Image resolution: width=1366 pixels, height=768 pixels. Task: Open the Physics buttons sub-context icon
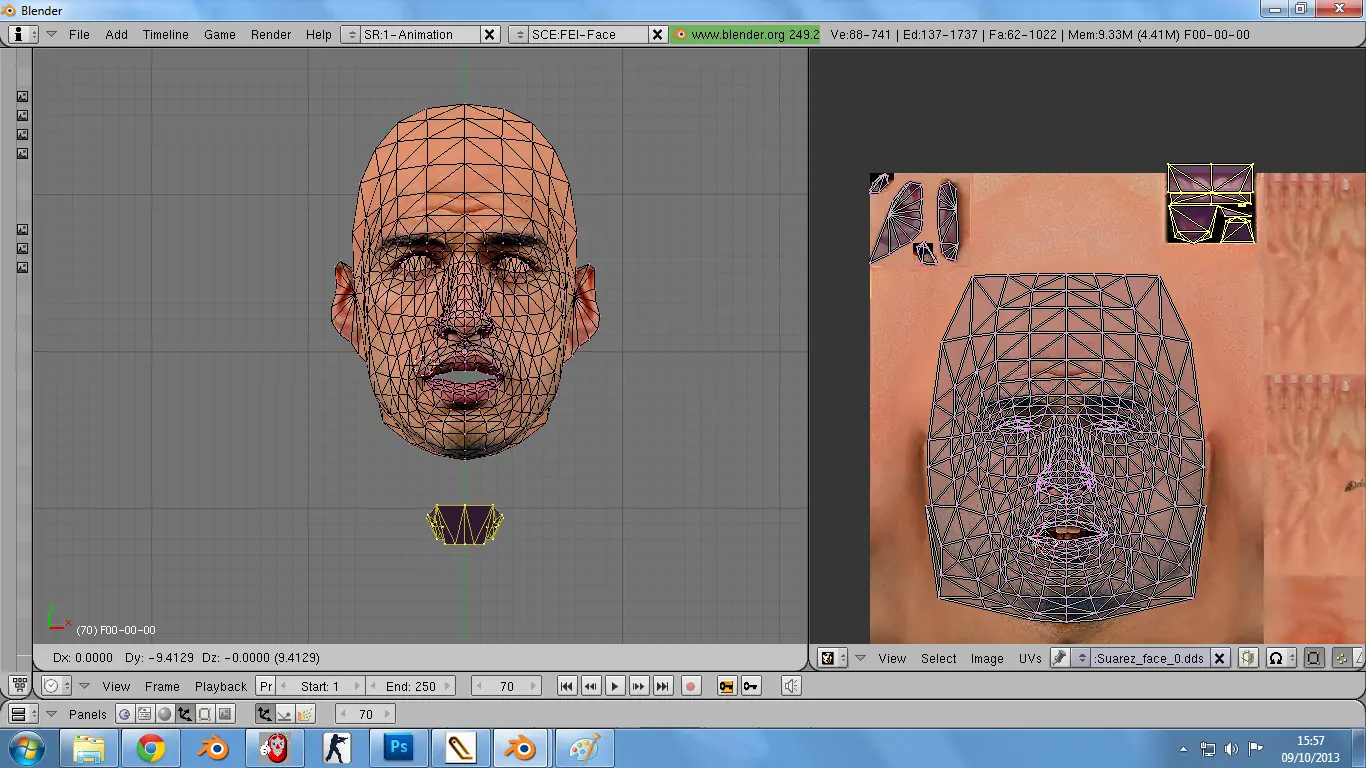click(285, 714)
